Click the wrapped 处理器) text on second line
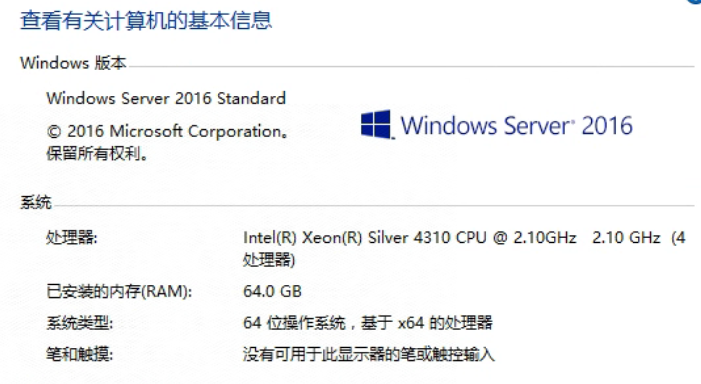Viewport: 701px width, 384px height. click(269, 260)
